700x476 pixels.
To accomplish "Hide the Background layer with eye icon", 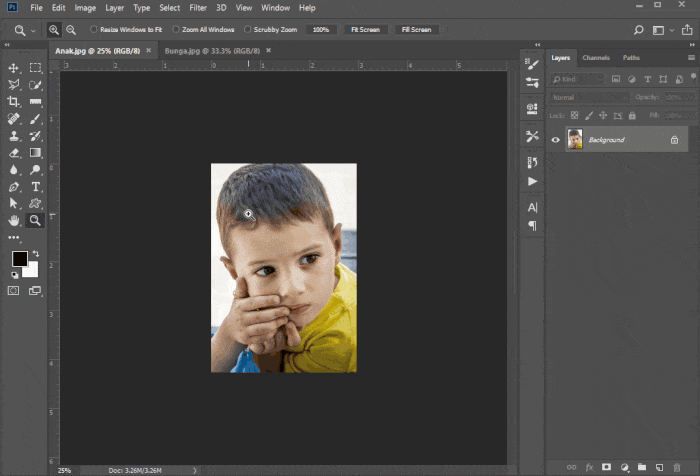I will point(555,140).
